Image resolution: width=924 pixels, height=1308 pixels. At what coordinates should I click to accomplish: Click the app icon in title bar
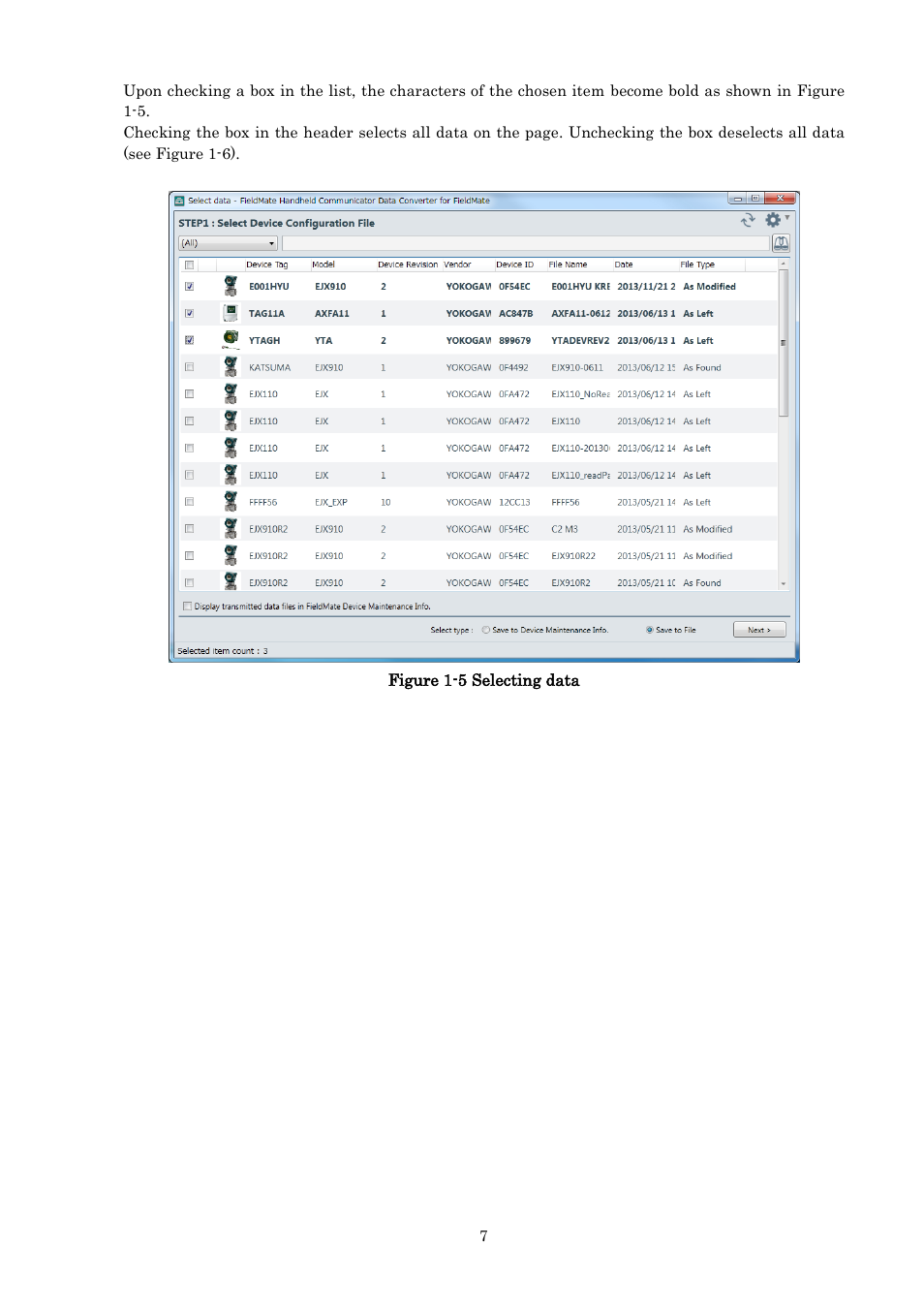pos(179,201)
